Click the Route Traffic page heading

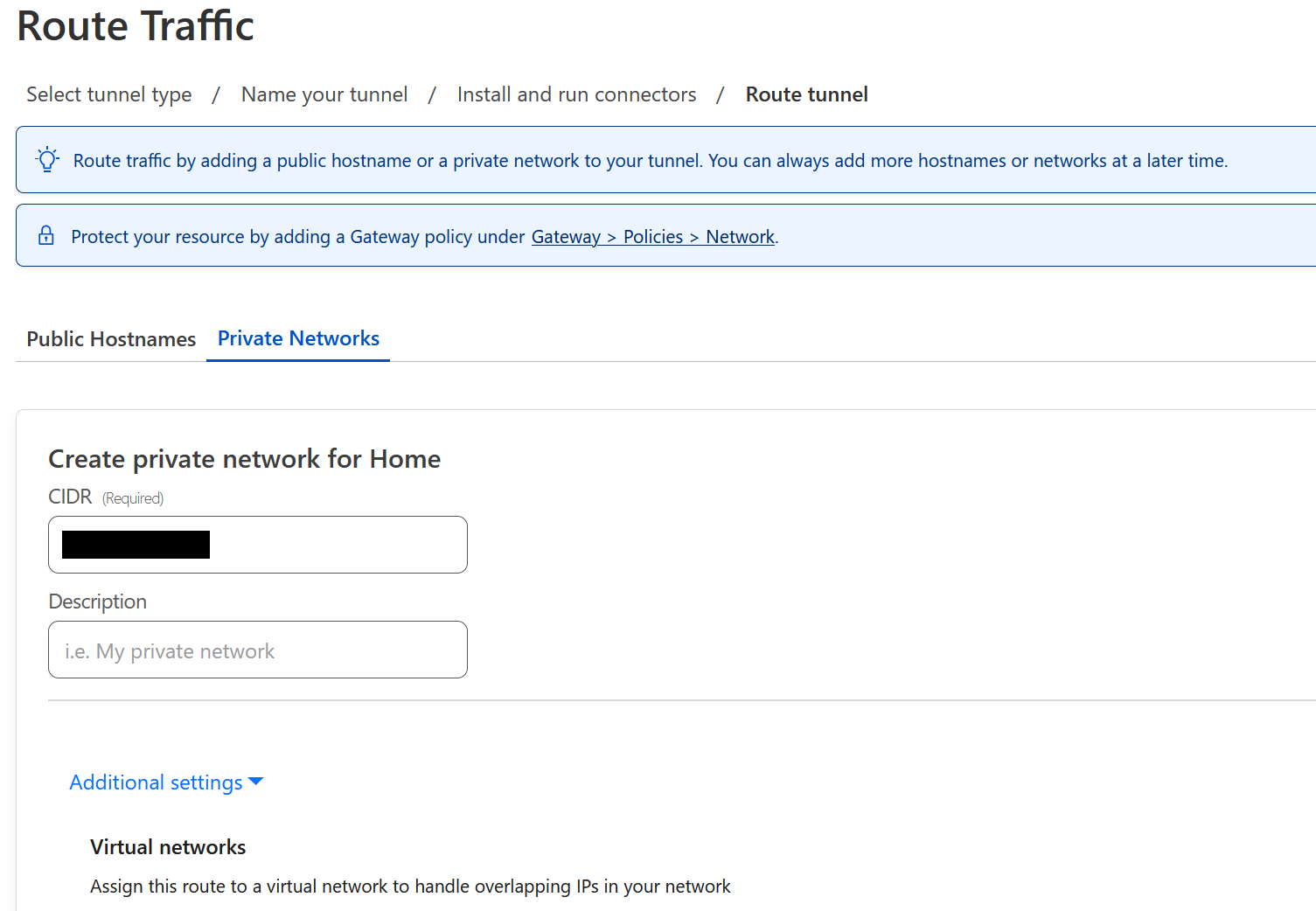136,25
